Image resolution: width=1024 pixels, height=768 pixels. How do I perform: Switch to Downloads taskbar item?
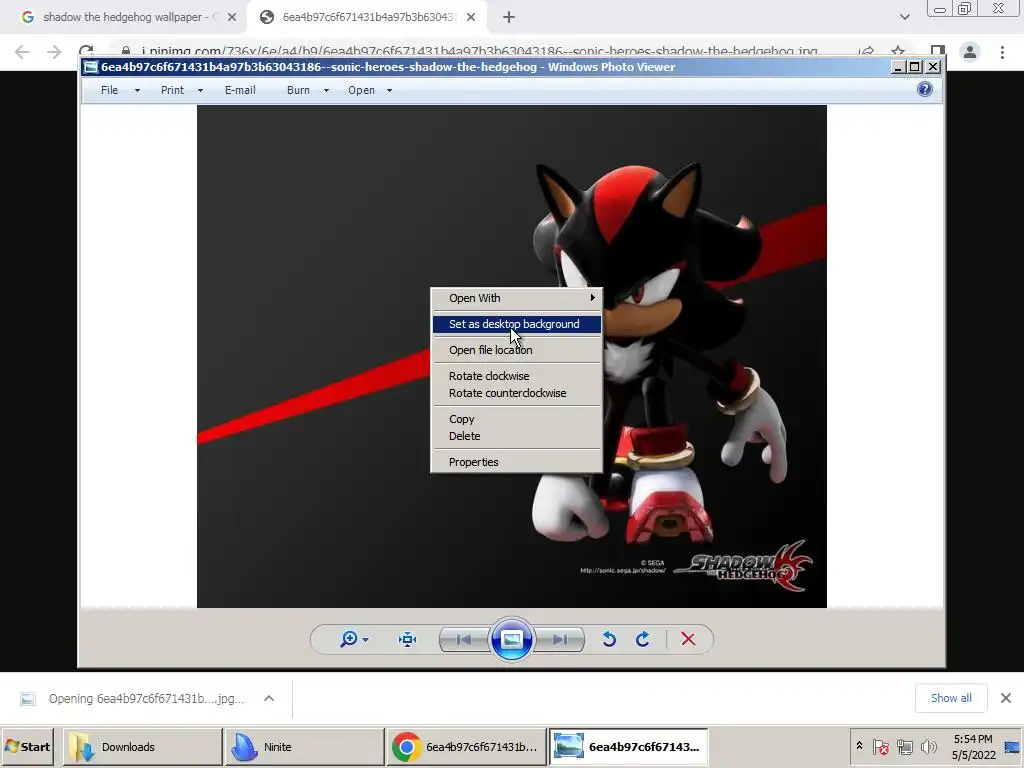(x=142, y=746)
